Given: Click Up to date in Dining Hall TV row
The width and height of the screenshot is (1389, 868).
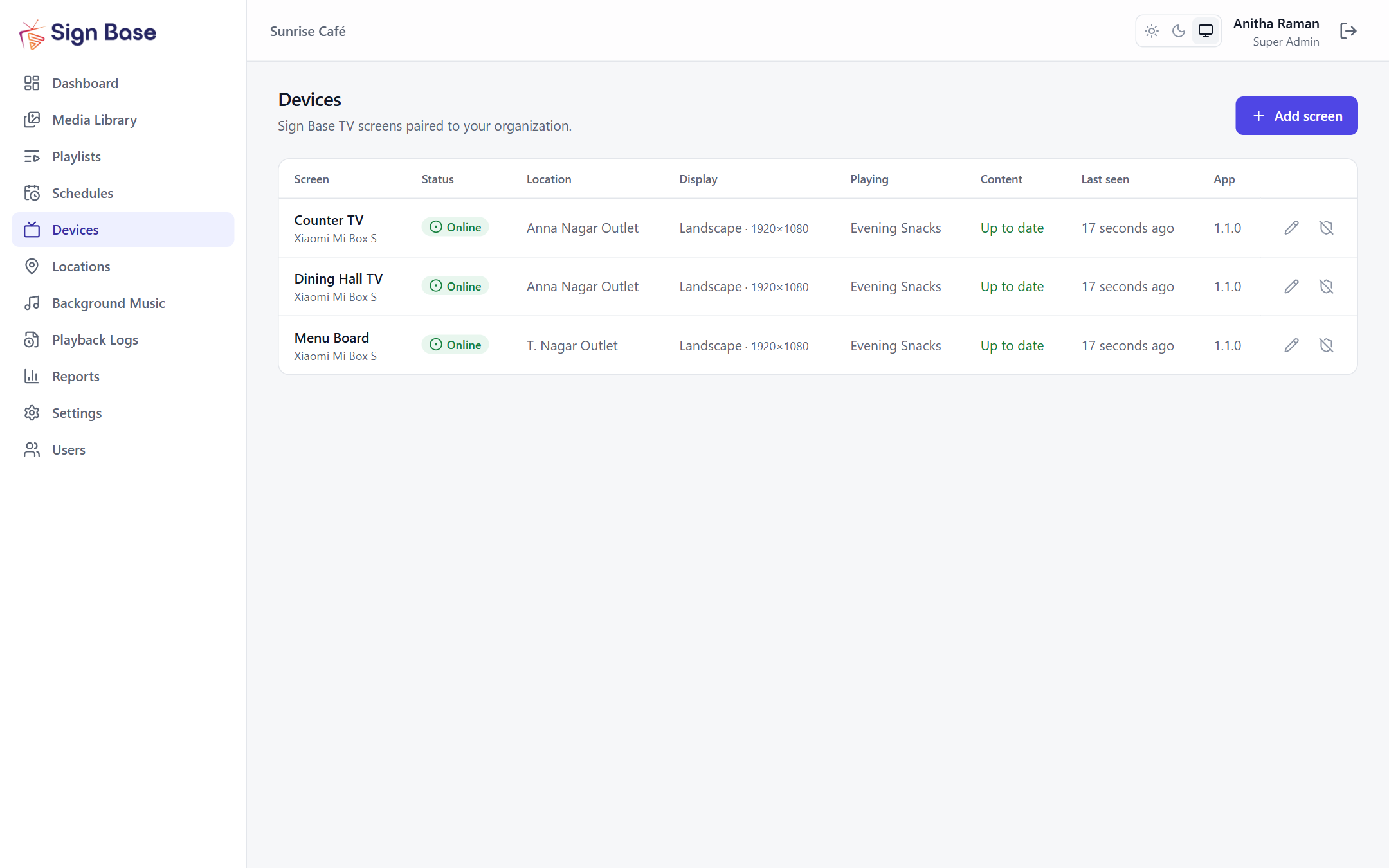Looking at the screenshot, I should tap(1012, 287).
